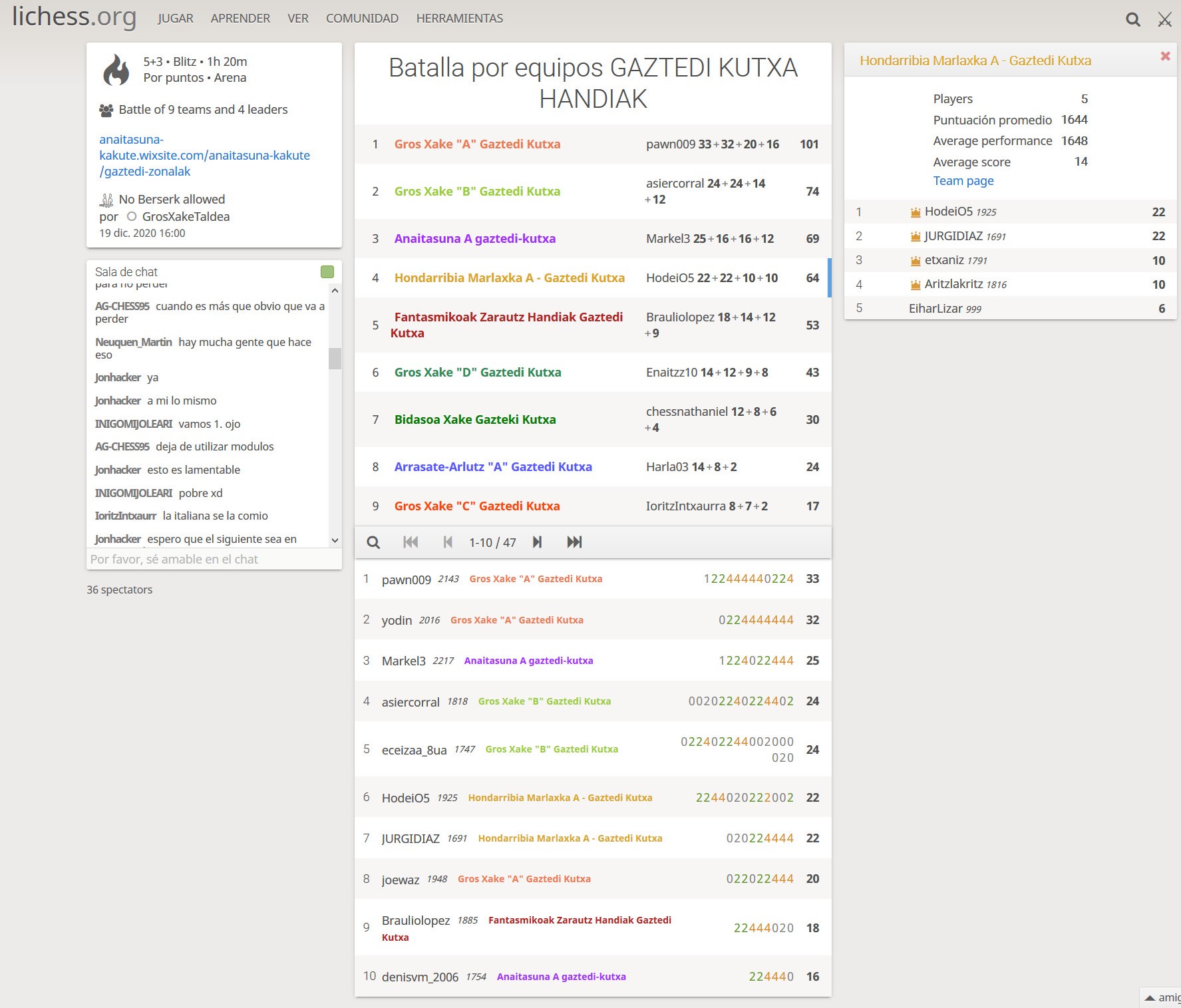Open the Team page link
This screenshot has width=1181, height=1008.
(963, 181)
